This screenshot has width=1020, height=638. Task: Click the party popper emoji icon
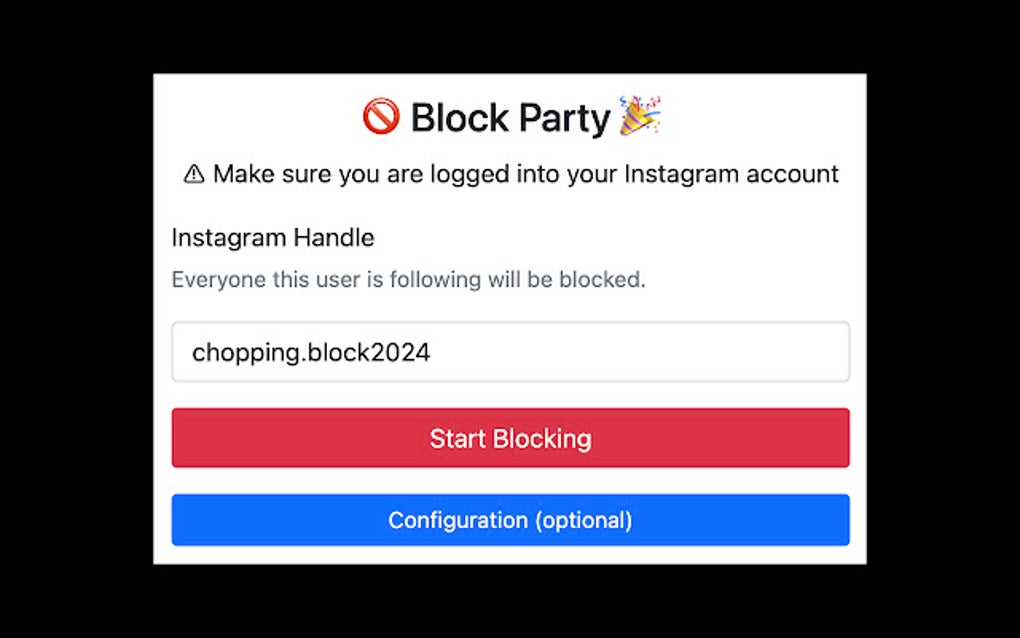[640, 116]
